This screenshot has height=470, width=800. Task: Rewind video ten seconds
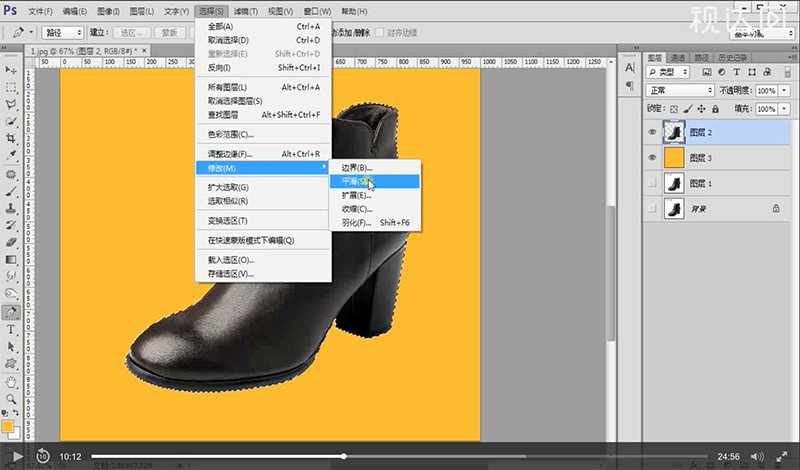point(43,456)
